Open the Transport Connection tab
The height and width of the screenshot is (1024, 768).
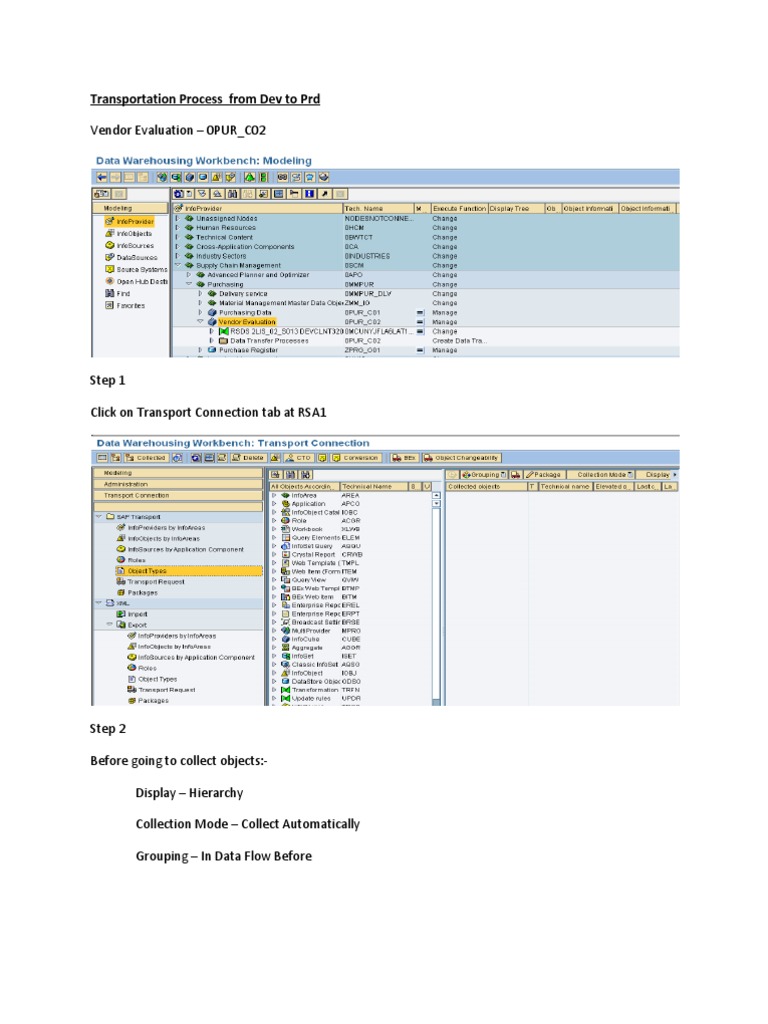[178, 496]
